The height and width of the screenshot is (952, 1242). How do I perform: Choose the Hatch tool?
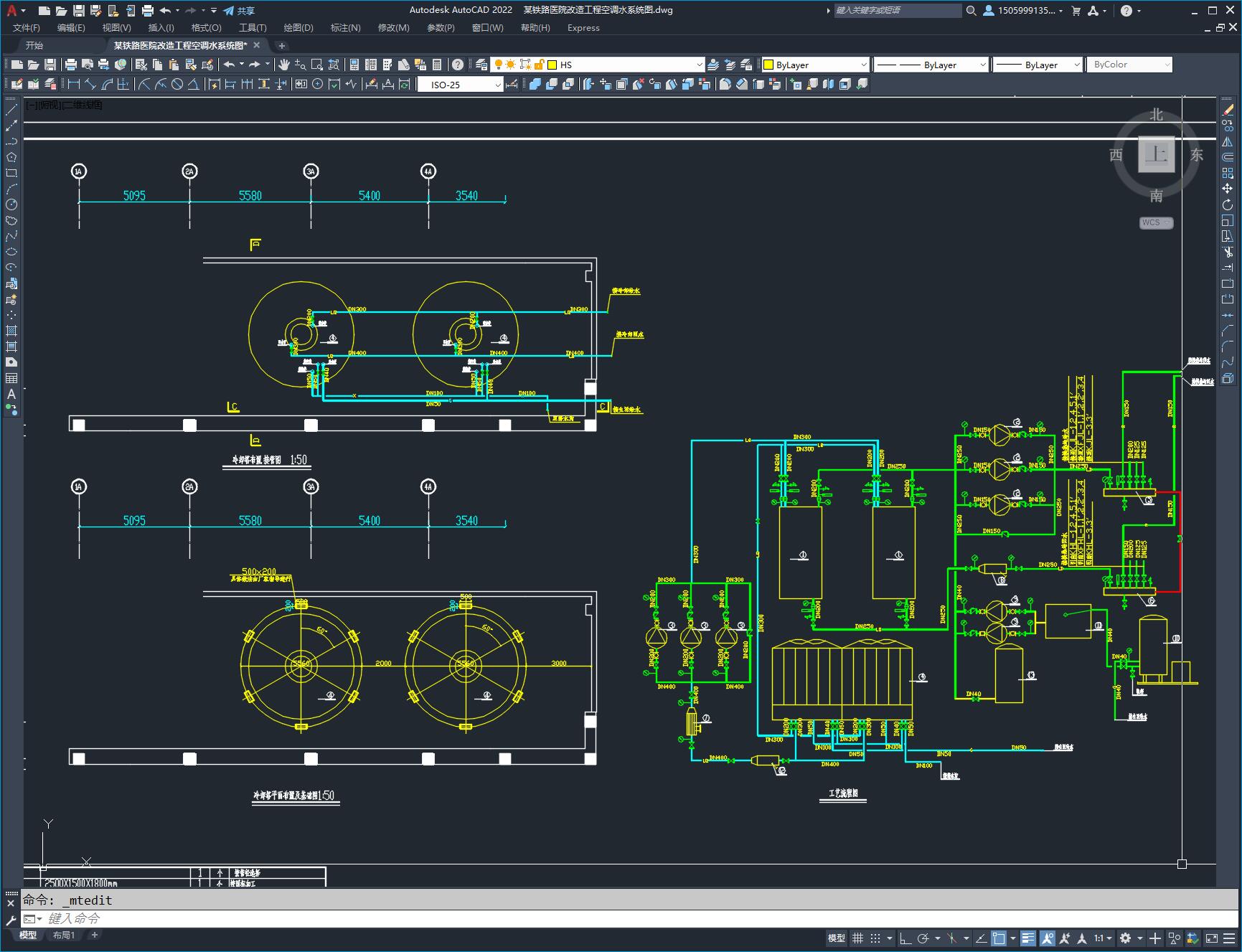tap(11, 331)
